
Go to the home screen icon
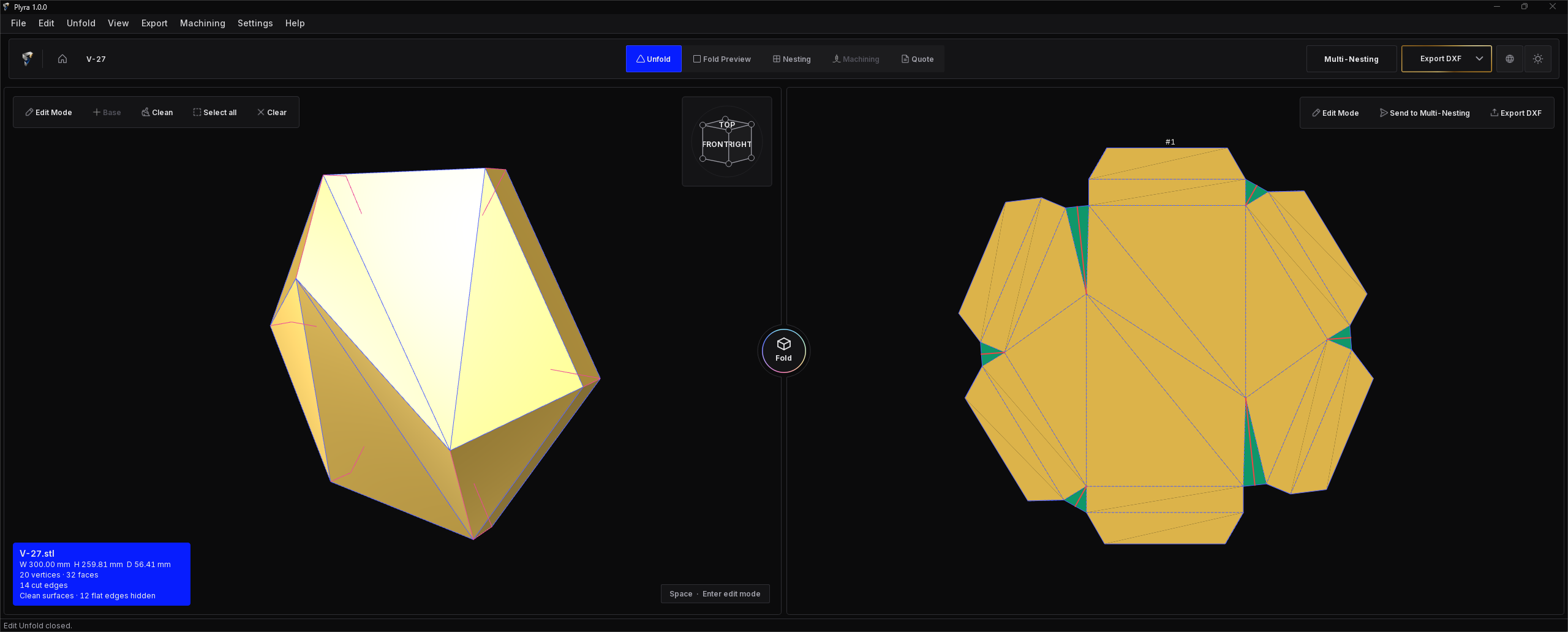[62, 59]
